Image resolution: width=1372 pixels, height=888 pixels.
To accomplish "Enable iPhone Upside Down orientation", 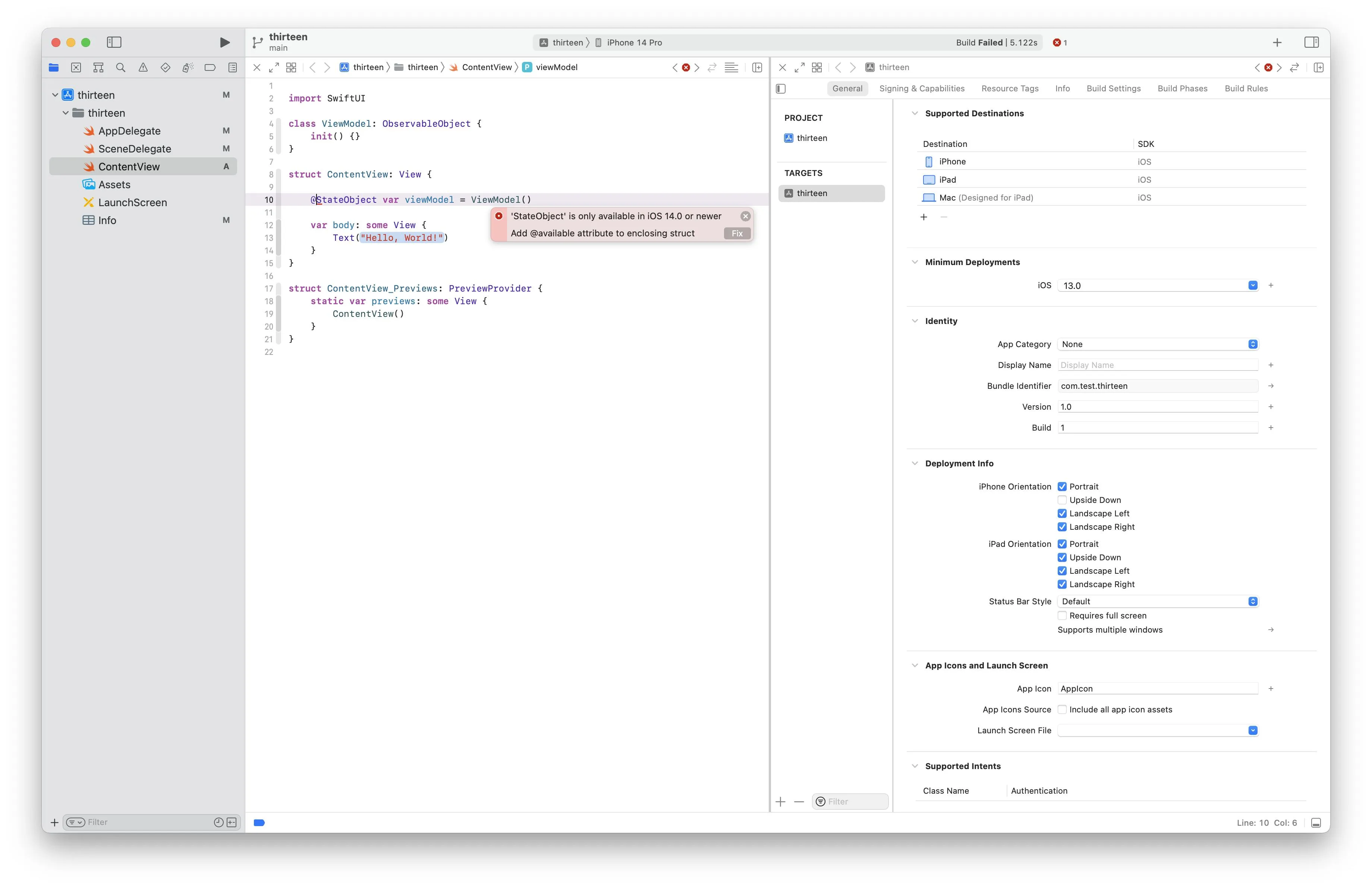I will (x=1062, y=500).
